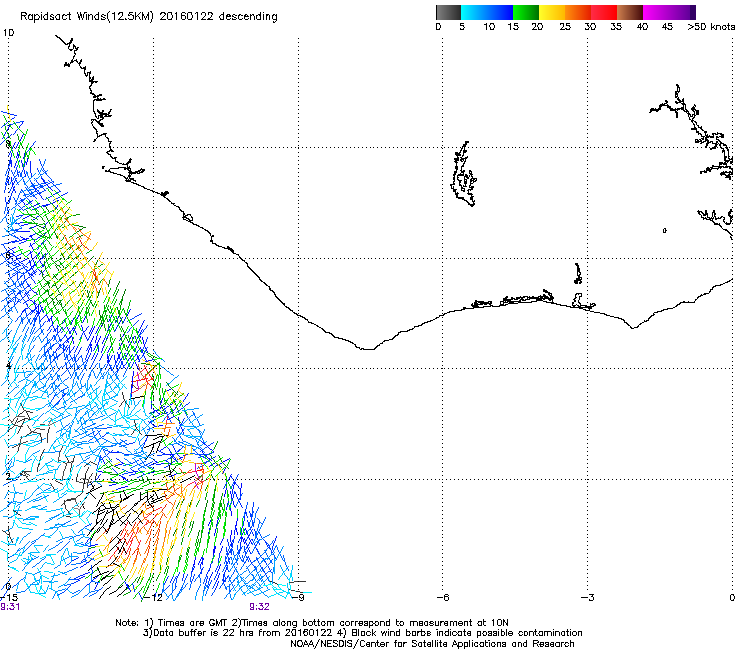Click the '10' latitude label at top left
The image size is (740, 650).
click(x=8, y=33)
